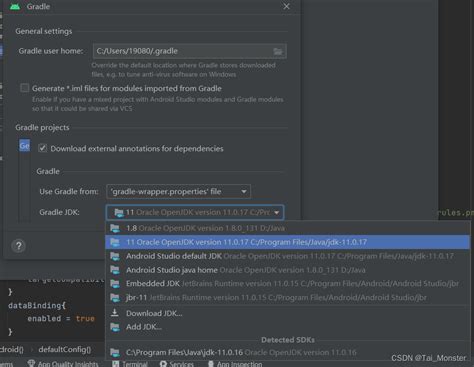Click the Download JDK arrow icon

115,313
